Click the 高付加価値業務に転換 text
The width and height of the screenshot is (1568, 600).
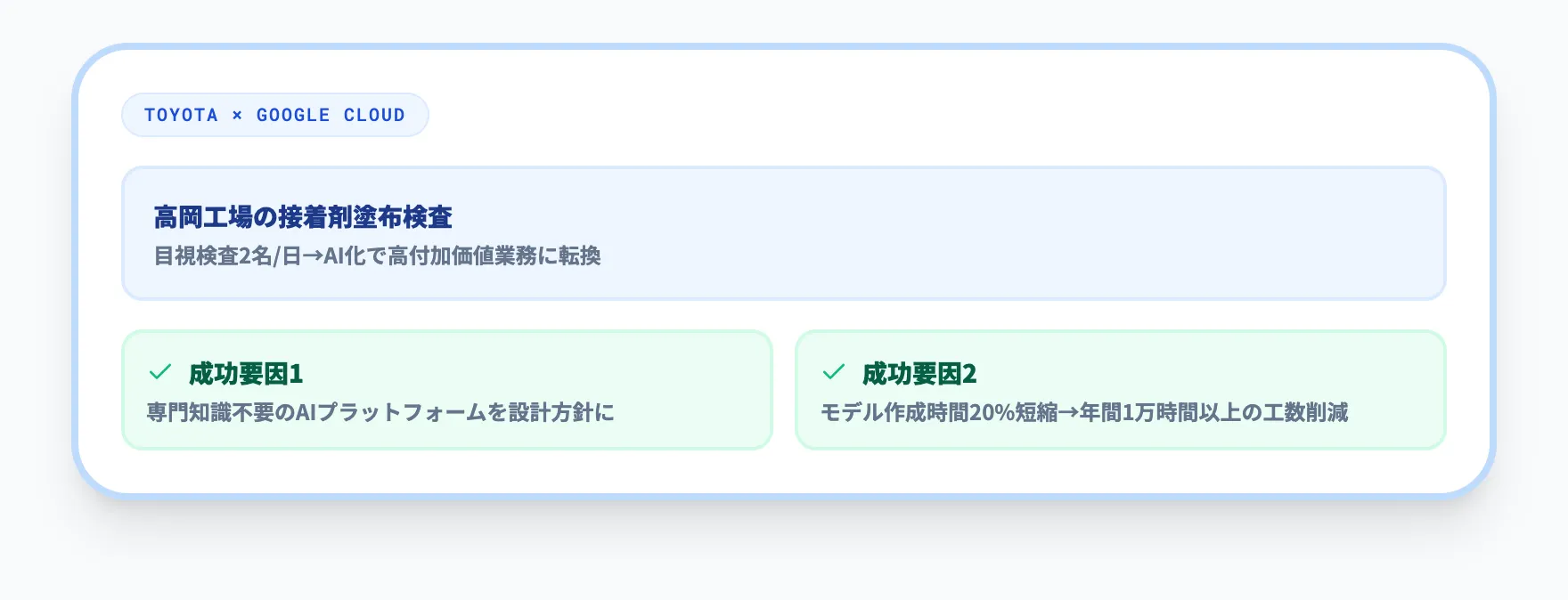point(494,256)
